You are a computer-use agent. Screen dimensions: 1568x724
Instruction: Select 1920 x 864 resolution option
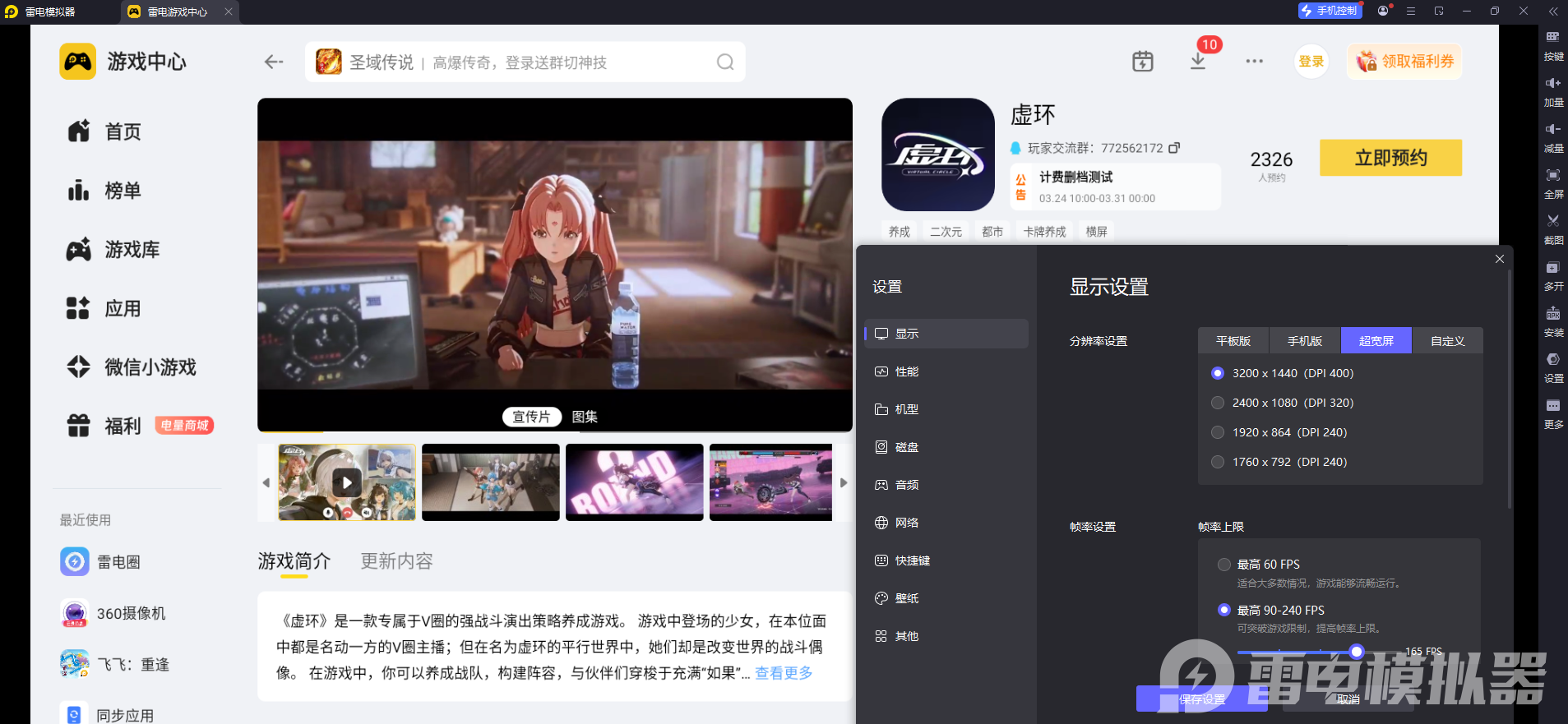click(1218, 432)
